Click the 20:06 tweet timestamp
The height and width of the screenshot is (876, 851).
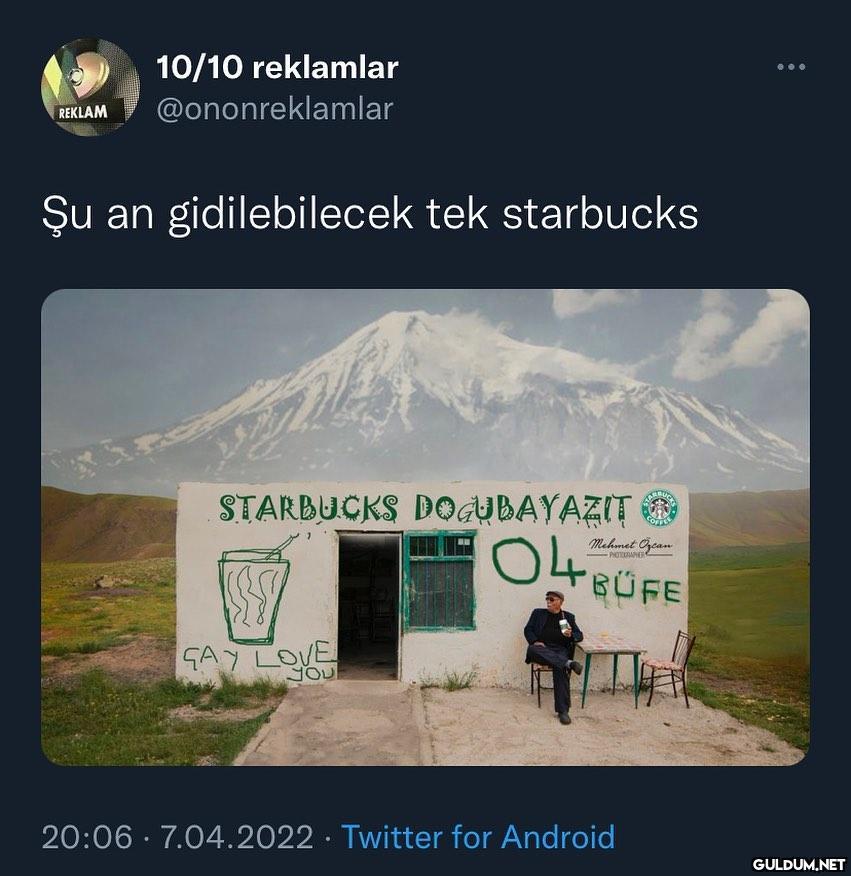[x=87, y=837]
